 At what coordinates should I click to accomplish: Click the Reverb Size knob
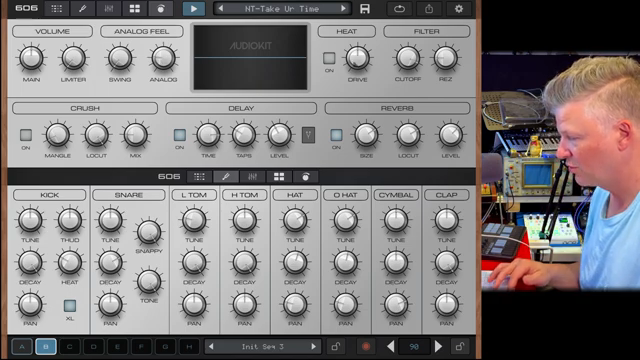pyautogui.click(x=366, y=135)
